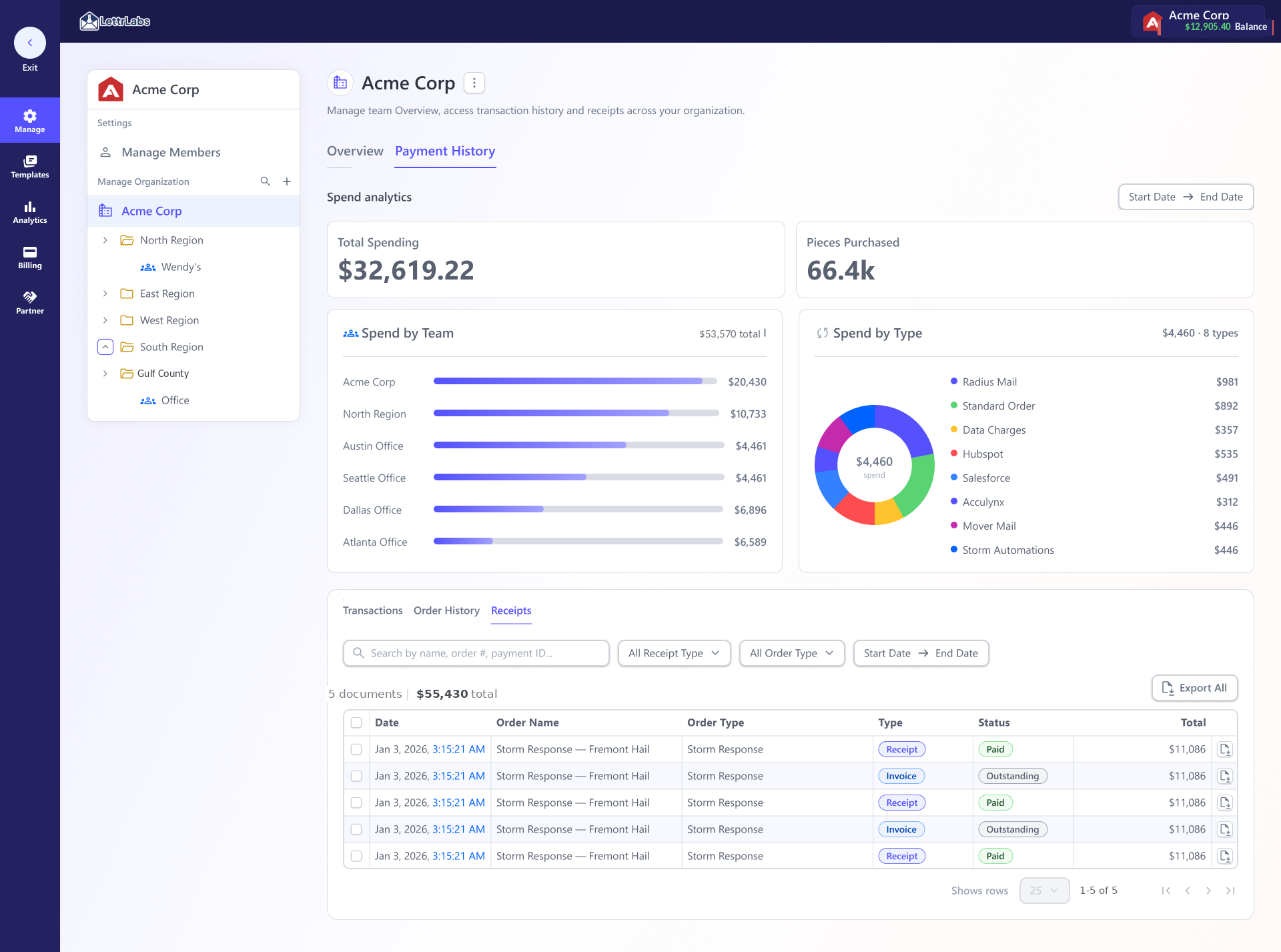This screenshot has width=1281, height=952.
Task: Download document for fourth table row
Action: 1225,829
